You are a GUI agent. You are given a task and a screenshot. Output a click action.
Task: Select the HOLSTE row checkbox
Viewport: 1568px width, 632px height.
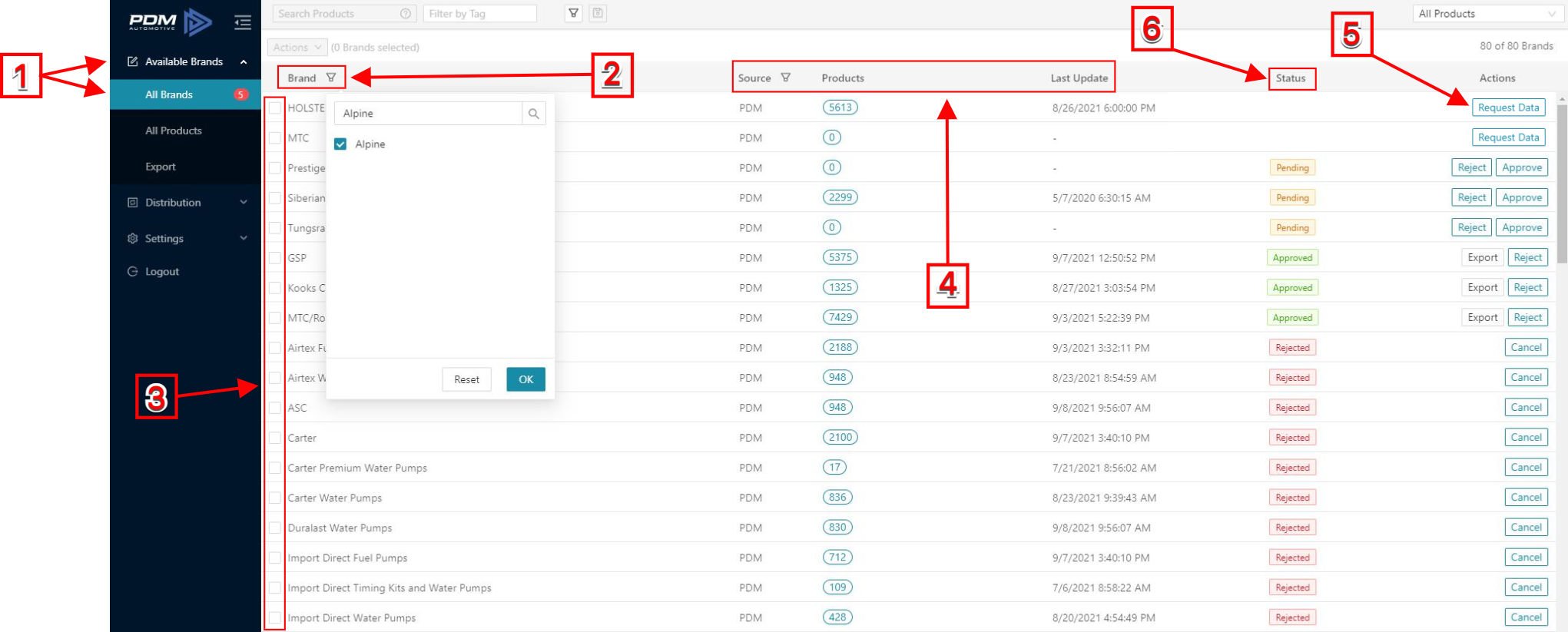coord(275,108)
